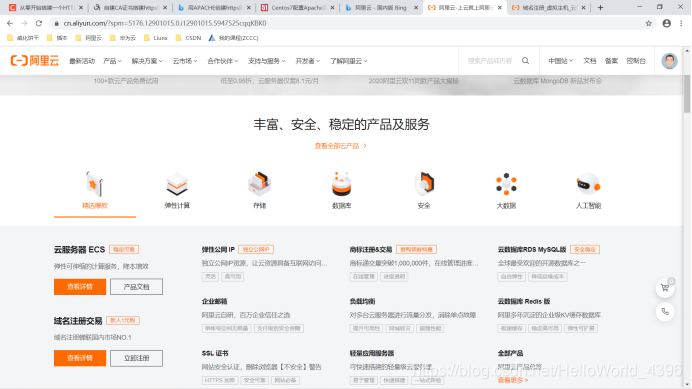This screenshot has width=692, height=389.
Task: Expand the 产品 dropdown menu
Action: pos(112,61)
